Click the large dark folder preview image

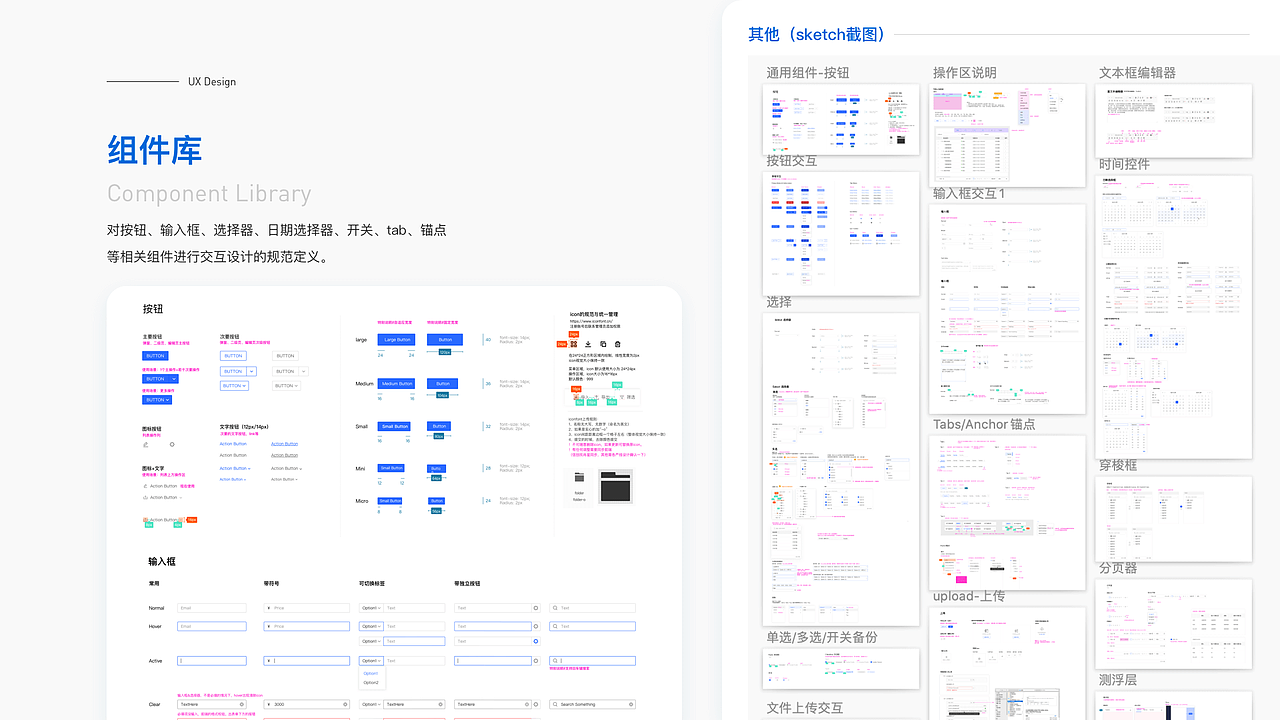(615, 486)
